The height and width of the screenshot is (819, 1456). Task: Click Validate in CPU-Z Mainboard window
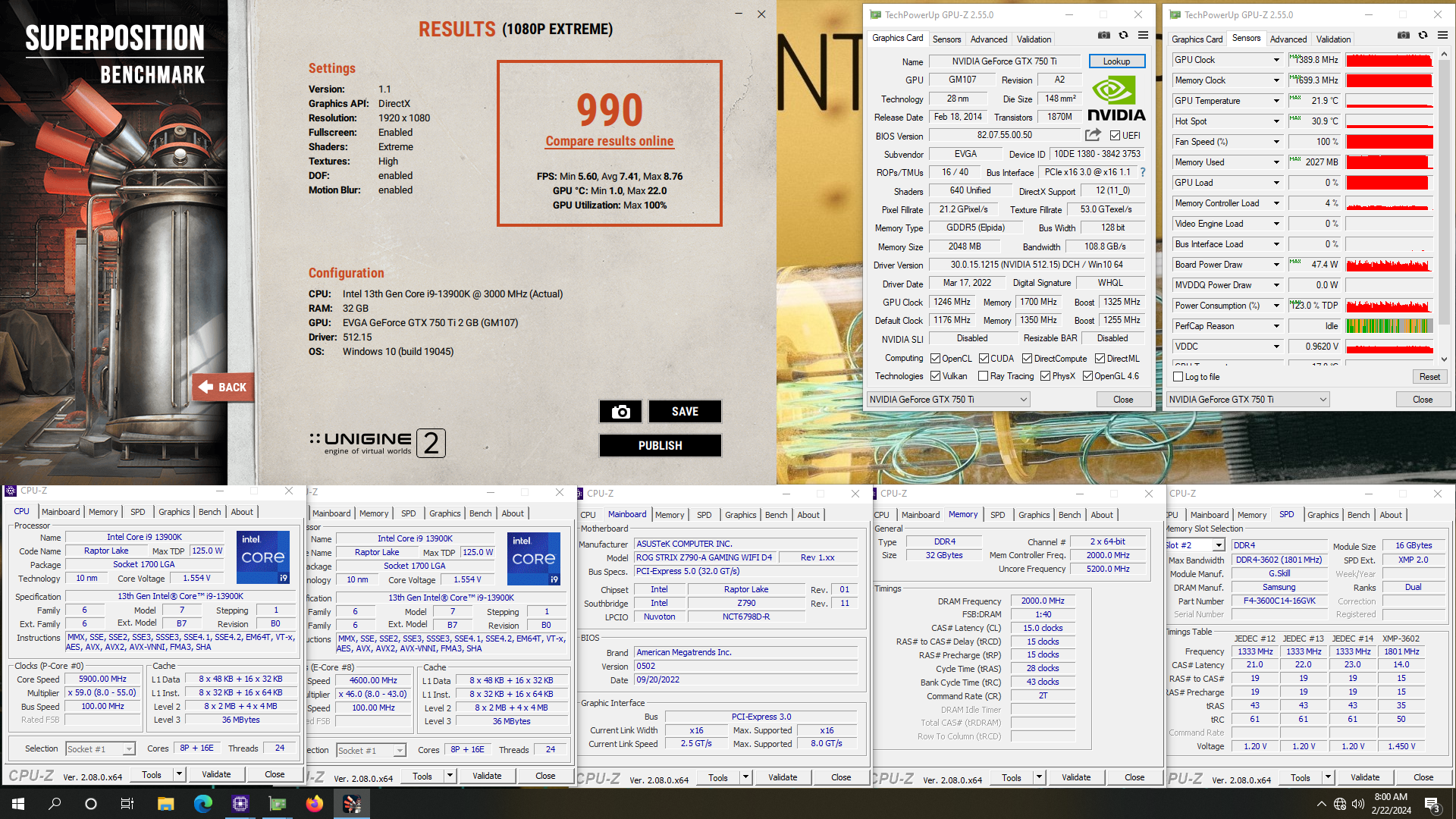(x=783, y=777)
